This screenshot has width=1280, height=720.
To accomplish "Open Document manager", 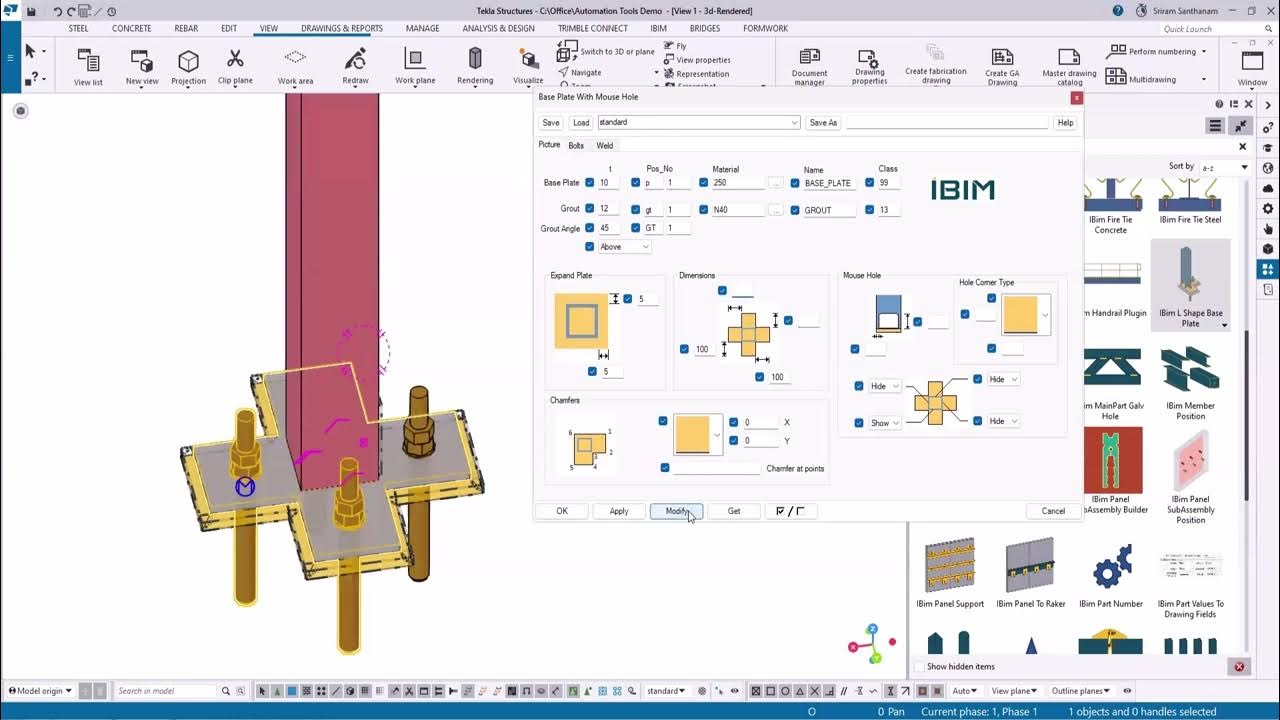I will 809,67.
